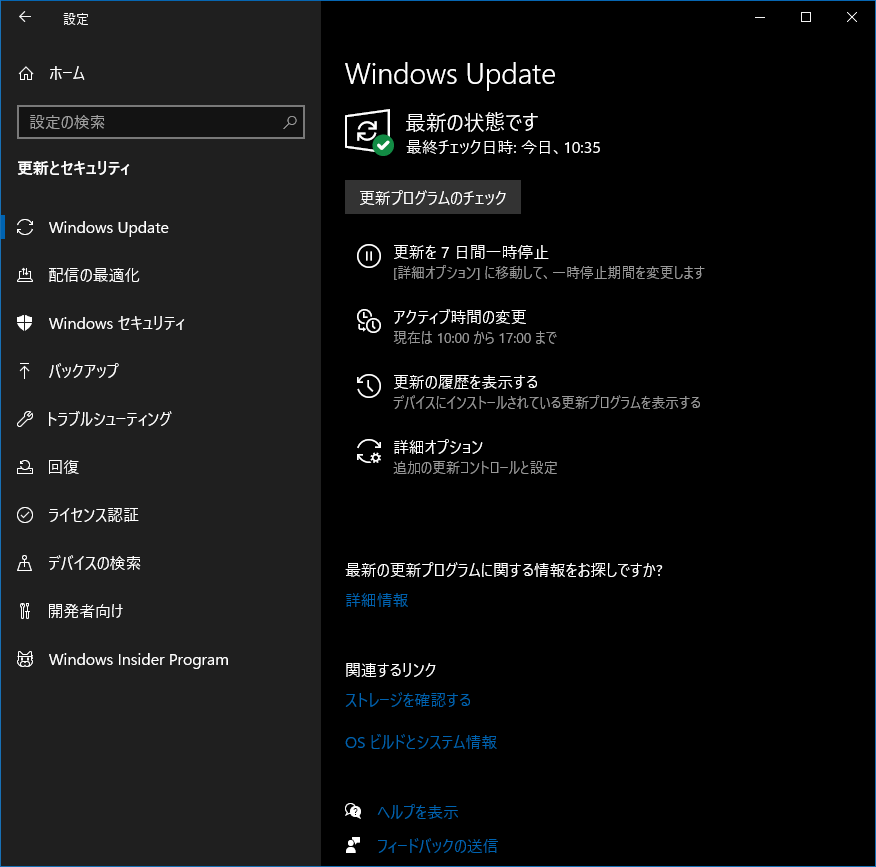Screen dimensions: 876x867
Task: Click the Windows セキュリティ shield icon
Action: click(26, 323)
